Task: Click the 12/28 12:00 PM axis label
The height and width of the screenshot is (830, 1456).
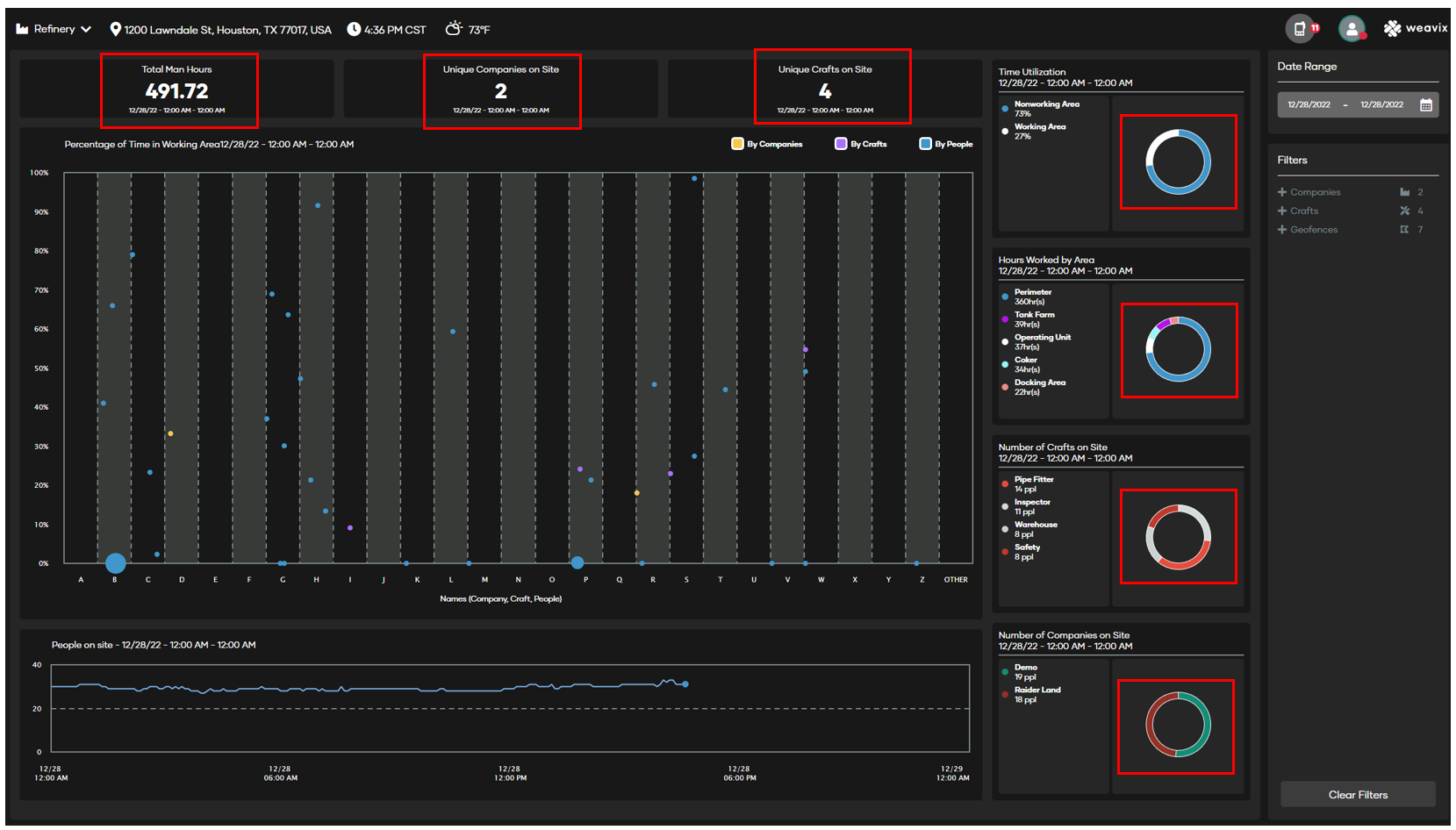Action: coord(510,773)
